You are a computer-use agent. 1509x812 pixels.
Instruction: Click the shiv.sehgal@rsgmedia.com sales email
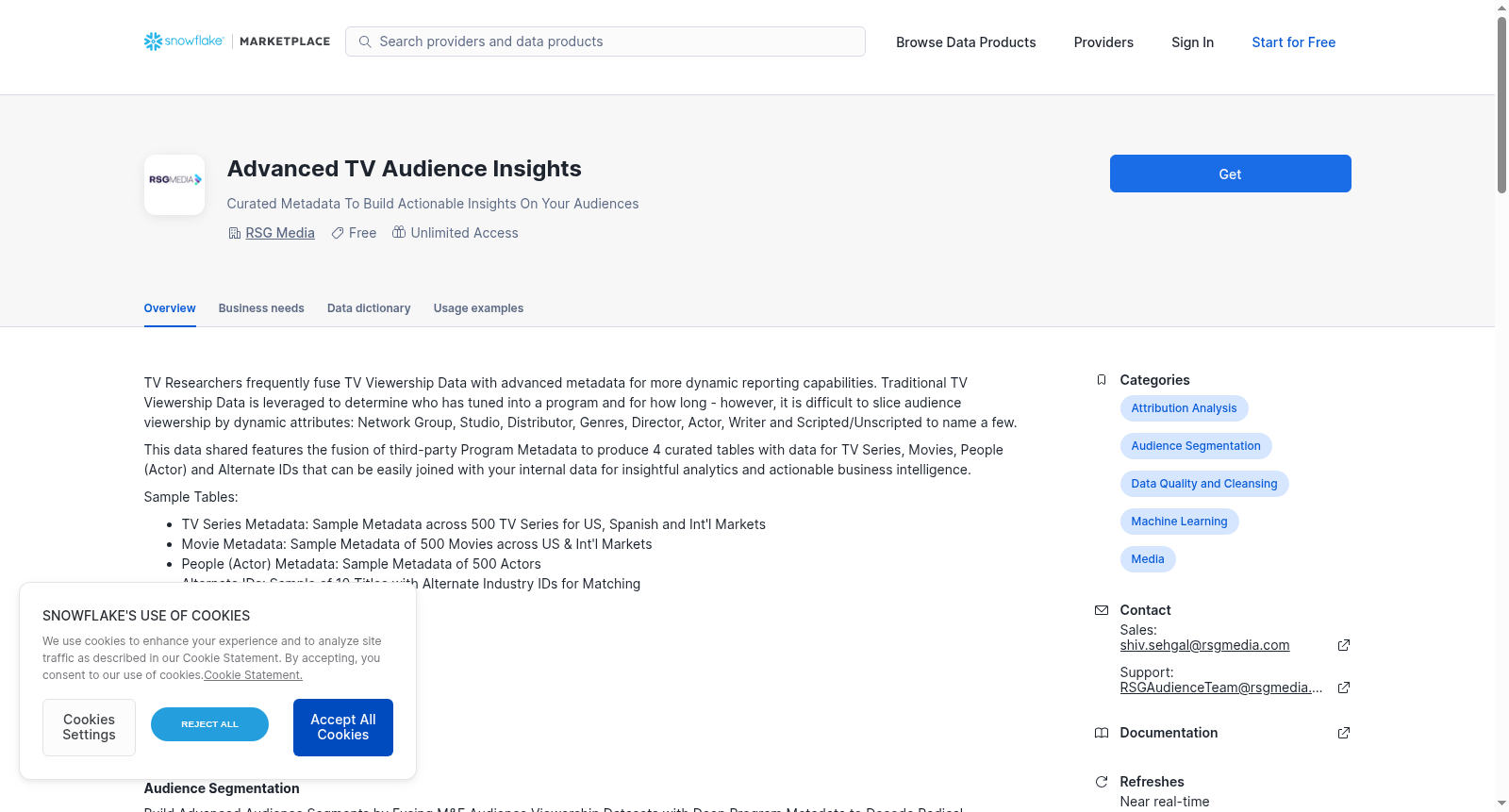1204,645
